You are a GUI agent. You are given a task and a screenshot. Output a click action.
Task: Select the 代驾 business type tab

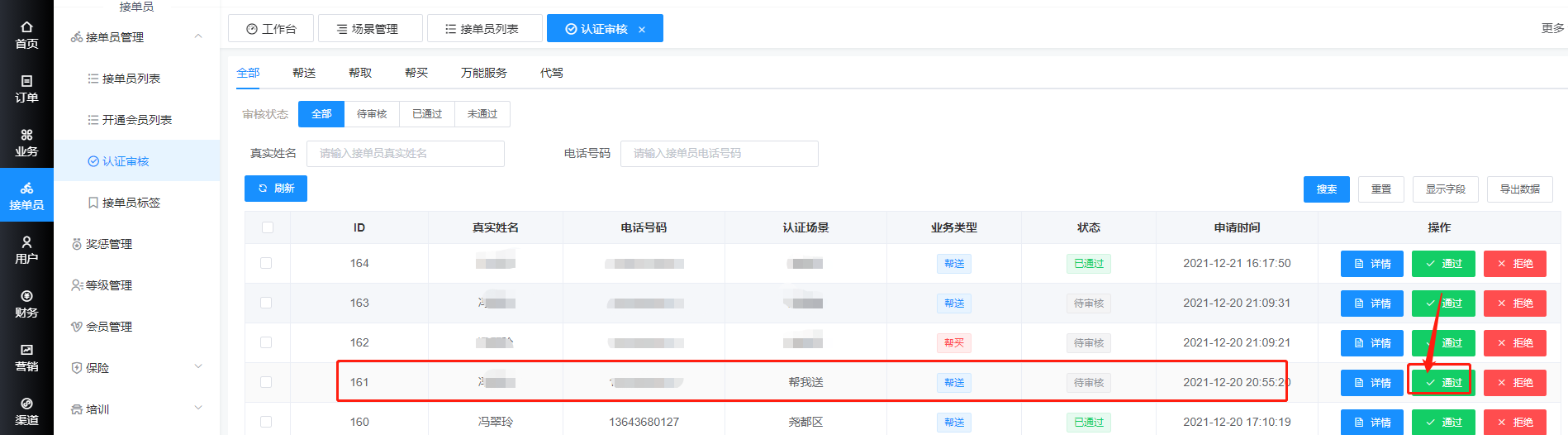tap(552, 73)
